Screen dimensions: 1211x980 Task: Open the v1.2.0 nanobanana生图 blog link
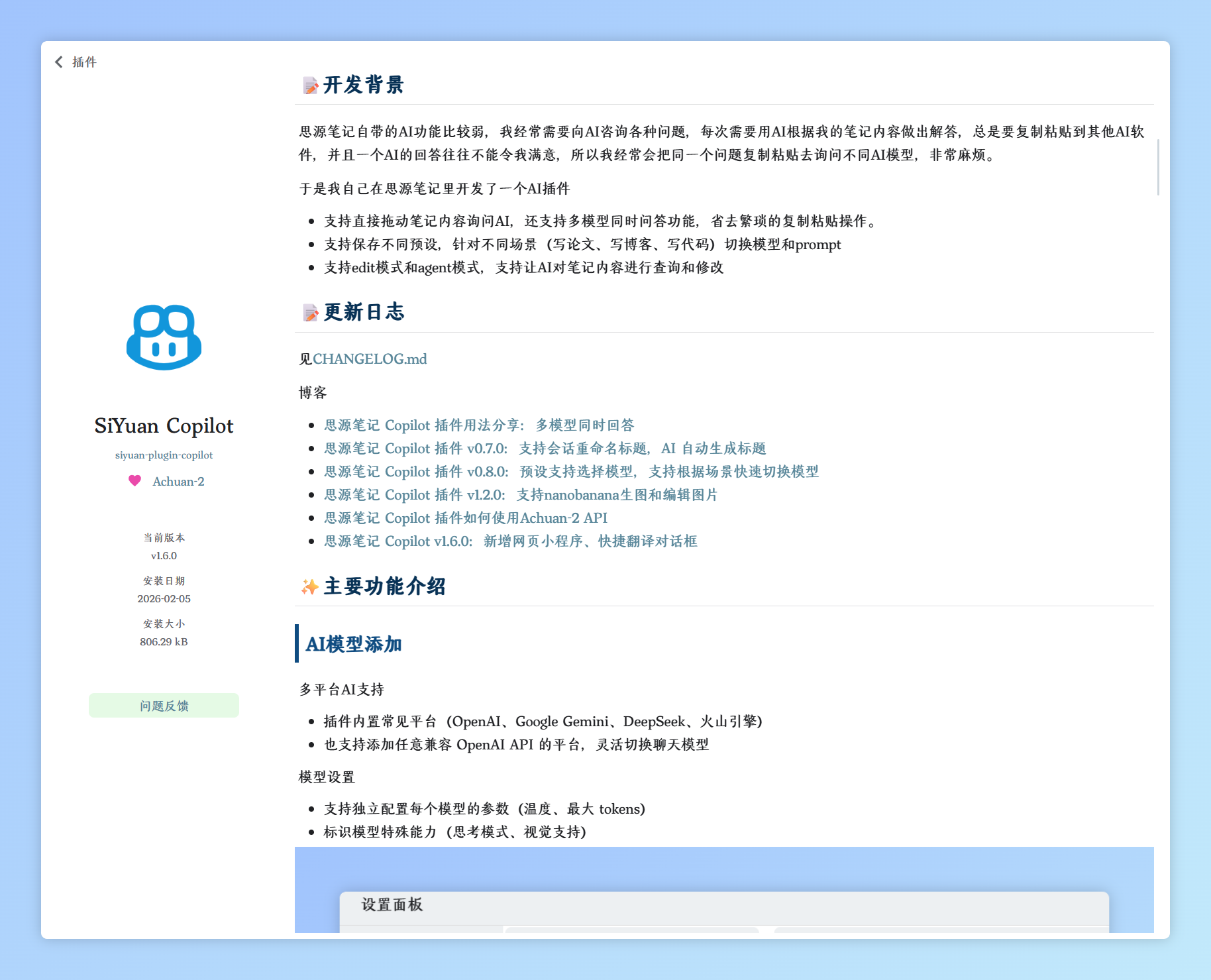tap(521, 495)
